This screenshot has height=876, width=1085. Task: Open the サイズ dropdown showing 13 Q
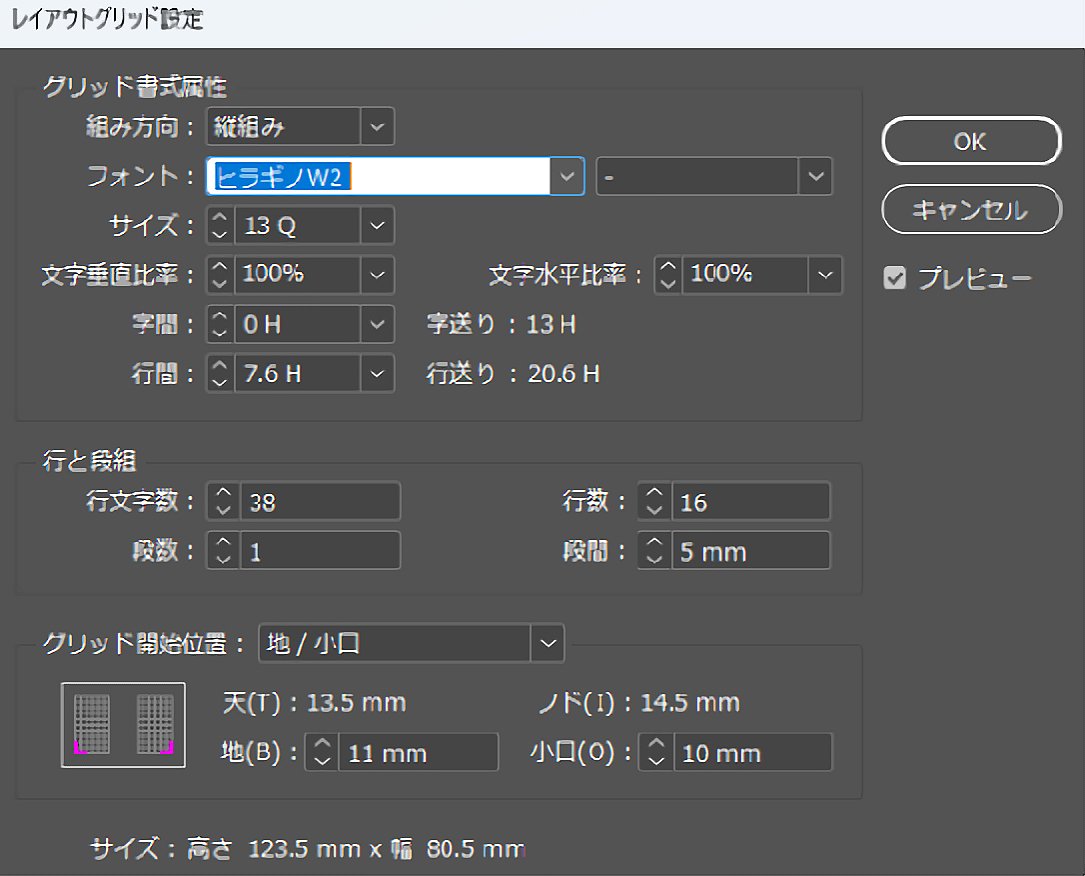pos(377,225)
